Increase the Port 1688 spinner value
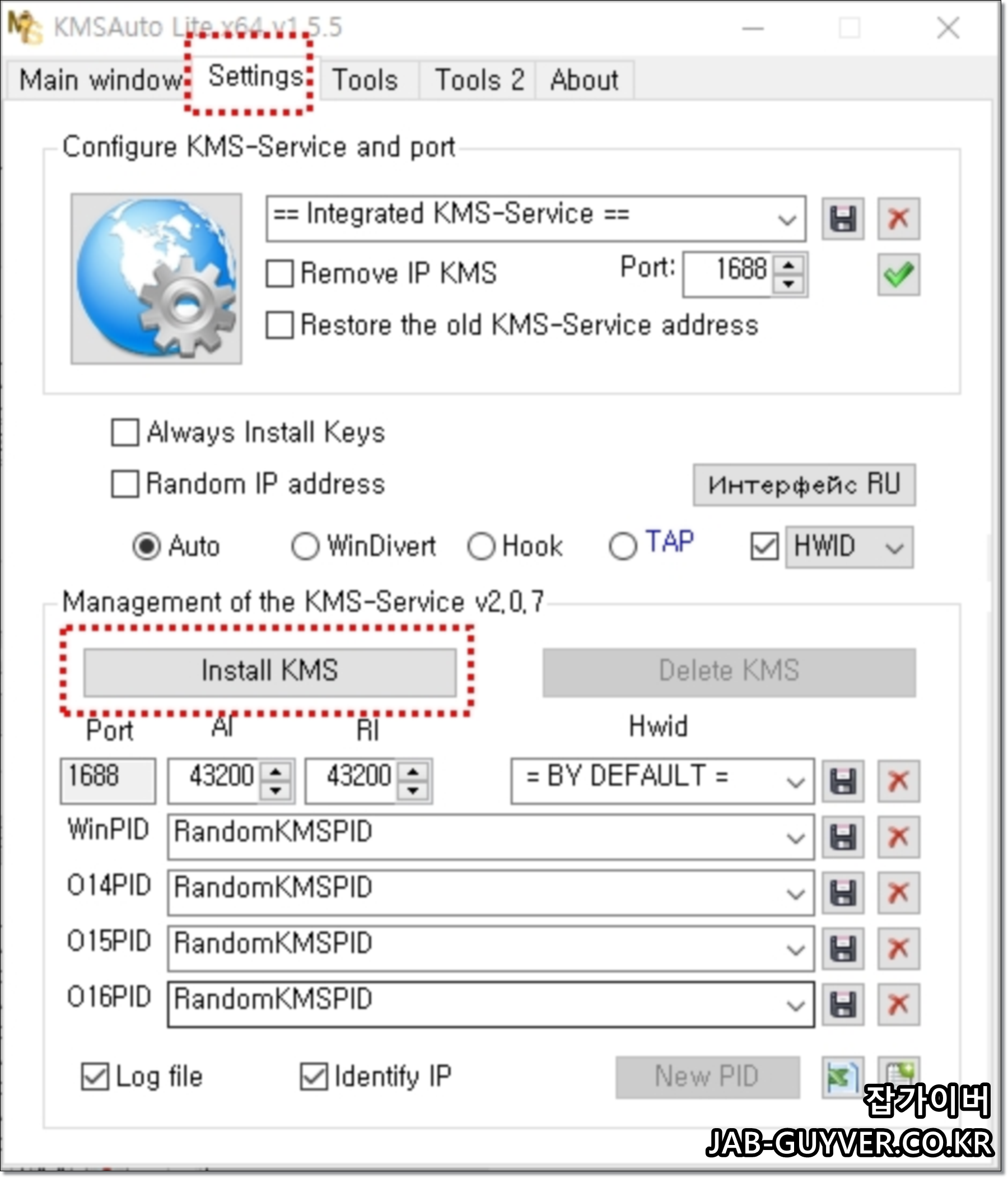This screenshot has width=1008, height=1178. 788,265
